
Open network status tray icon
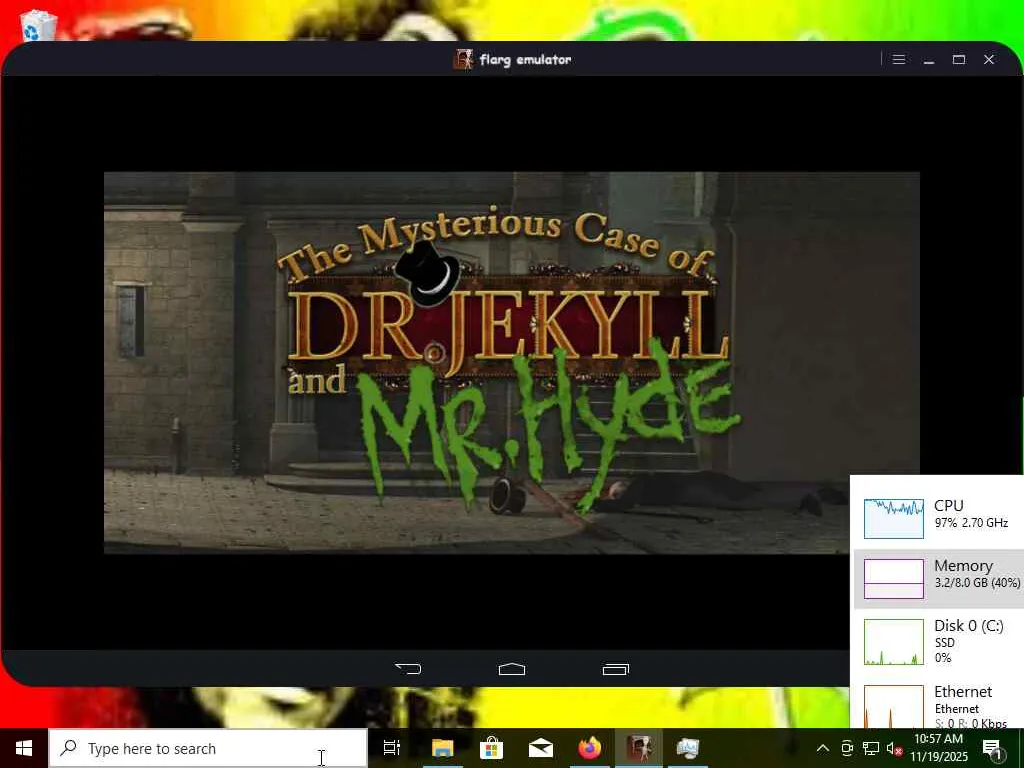coord(871,748)
